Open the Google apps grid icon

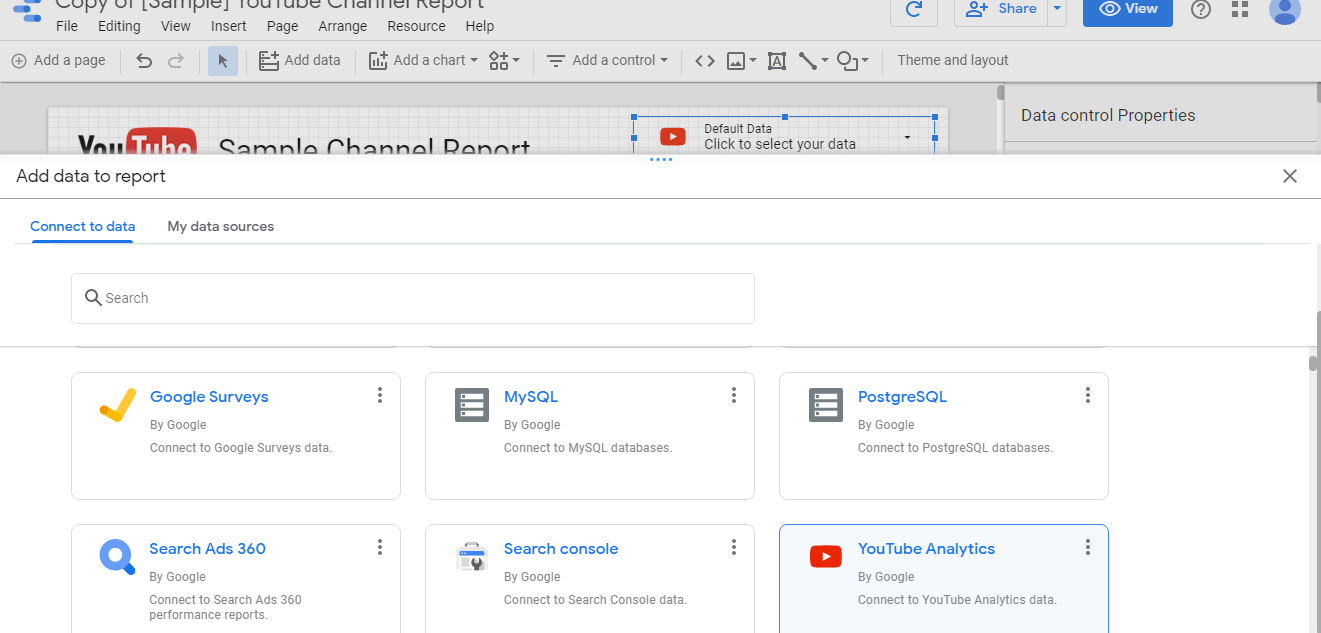pyautogui.click(x=1240, y=10)
